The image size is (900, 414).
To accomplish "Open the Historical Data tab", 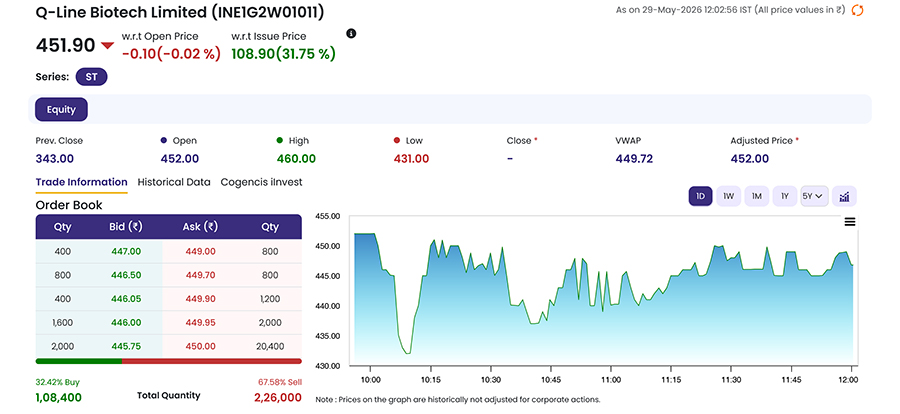I will click(x=174, y=182).
